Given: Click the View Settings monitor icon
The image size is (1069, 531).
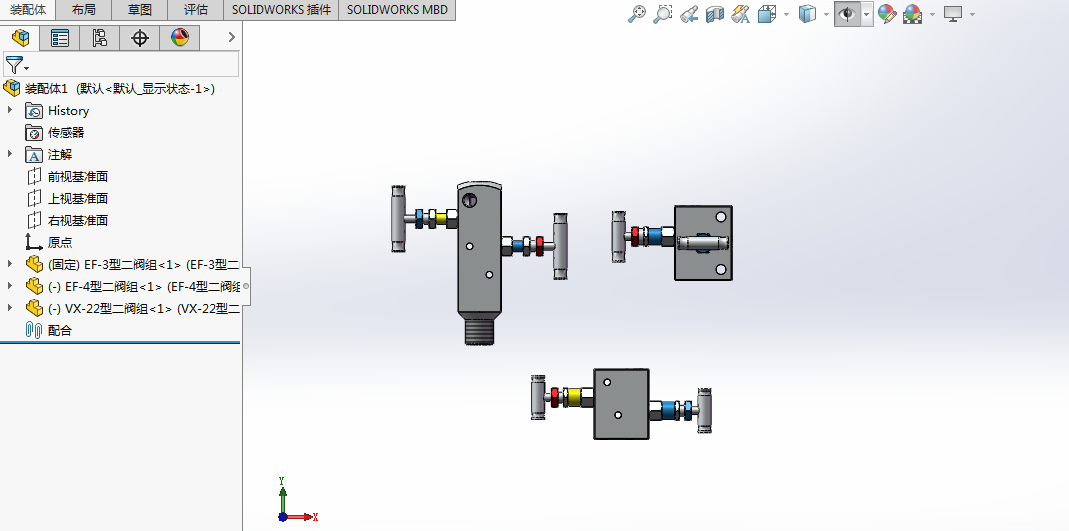Looking at the screenshot, I should click(x=952, y=14).
